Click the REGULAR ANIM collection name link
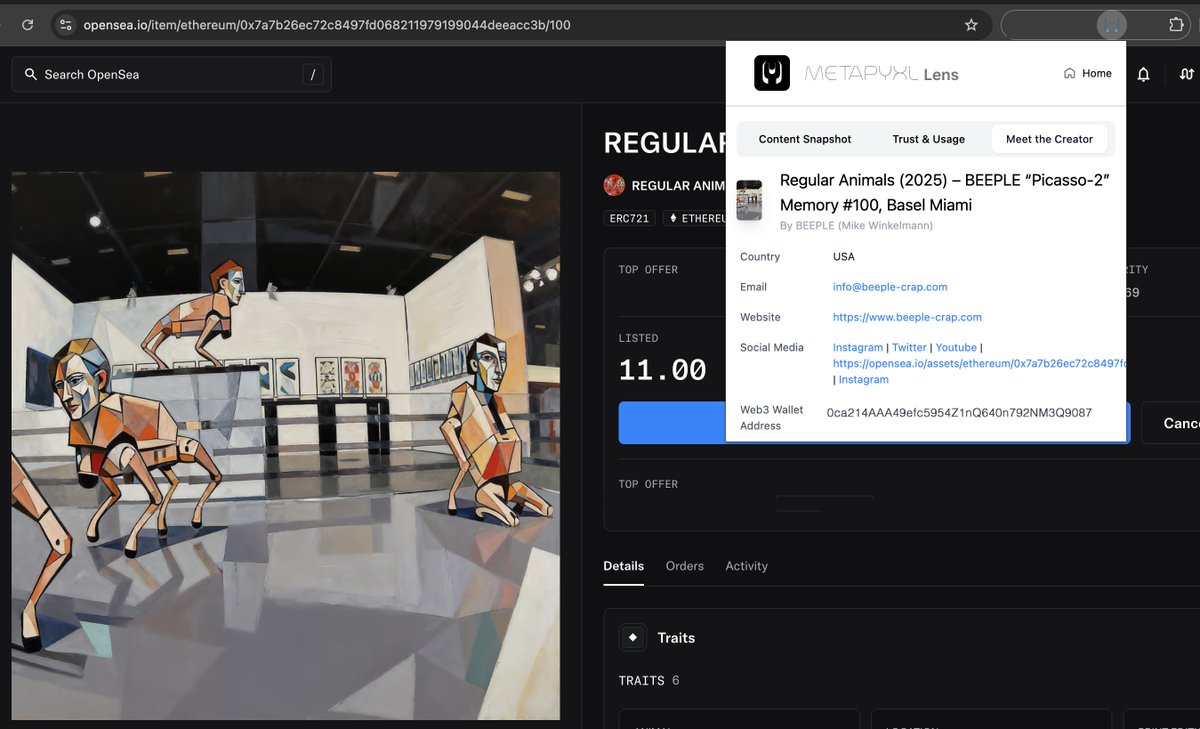 [x=678, y=186]
